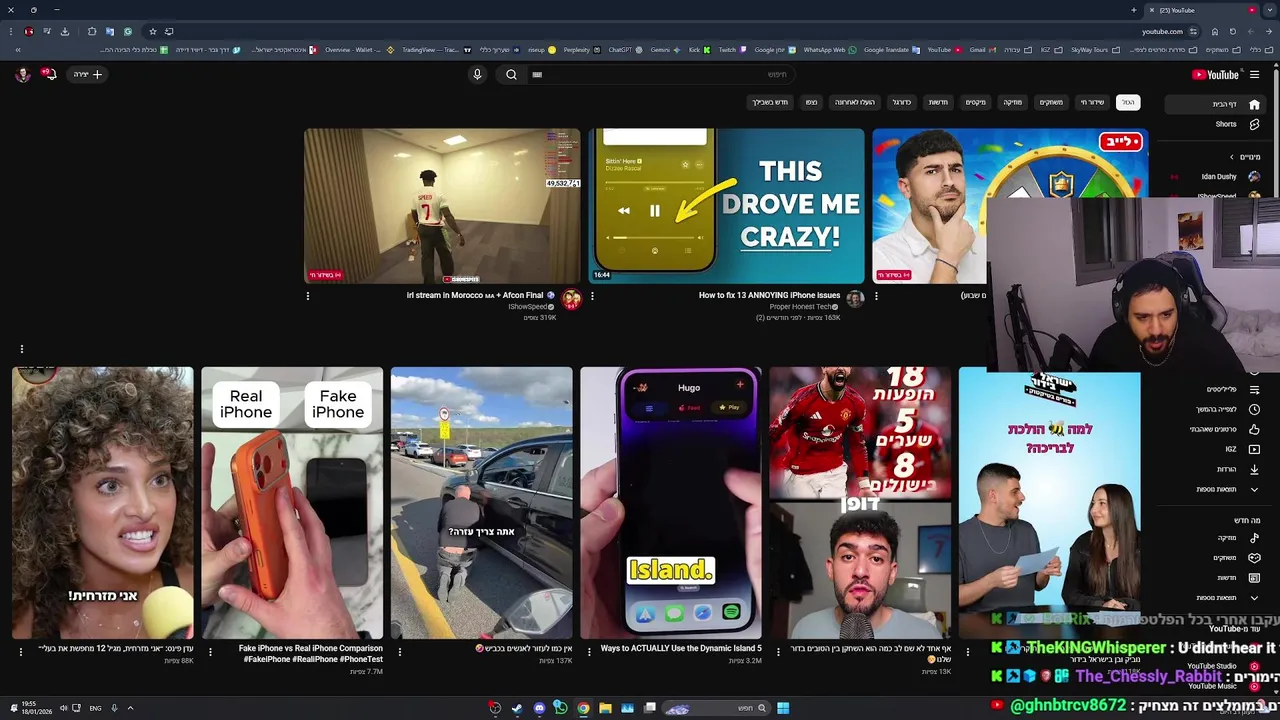The height and width of the screenshot is (720, 1280).
Task: Open Liked videos thumbs-up icon
Action: click(x=1254, y=429)
